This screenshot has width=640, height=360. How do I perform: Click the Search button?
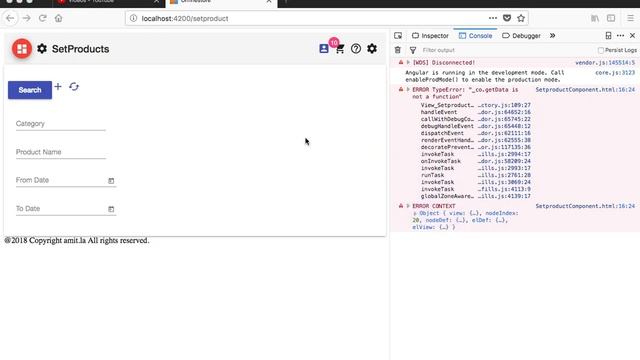30,90
